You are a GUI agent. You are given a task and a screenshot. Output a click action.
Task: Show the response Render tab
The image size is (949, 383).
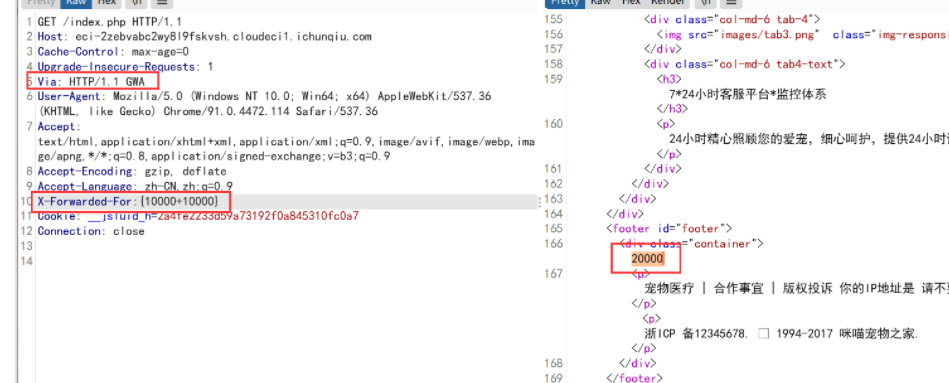pos(668,2)
